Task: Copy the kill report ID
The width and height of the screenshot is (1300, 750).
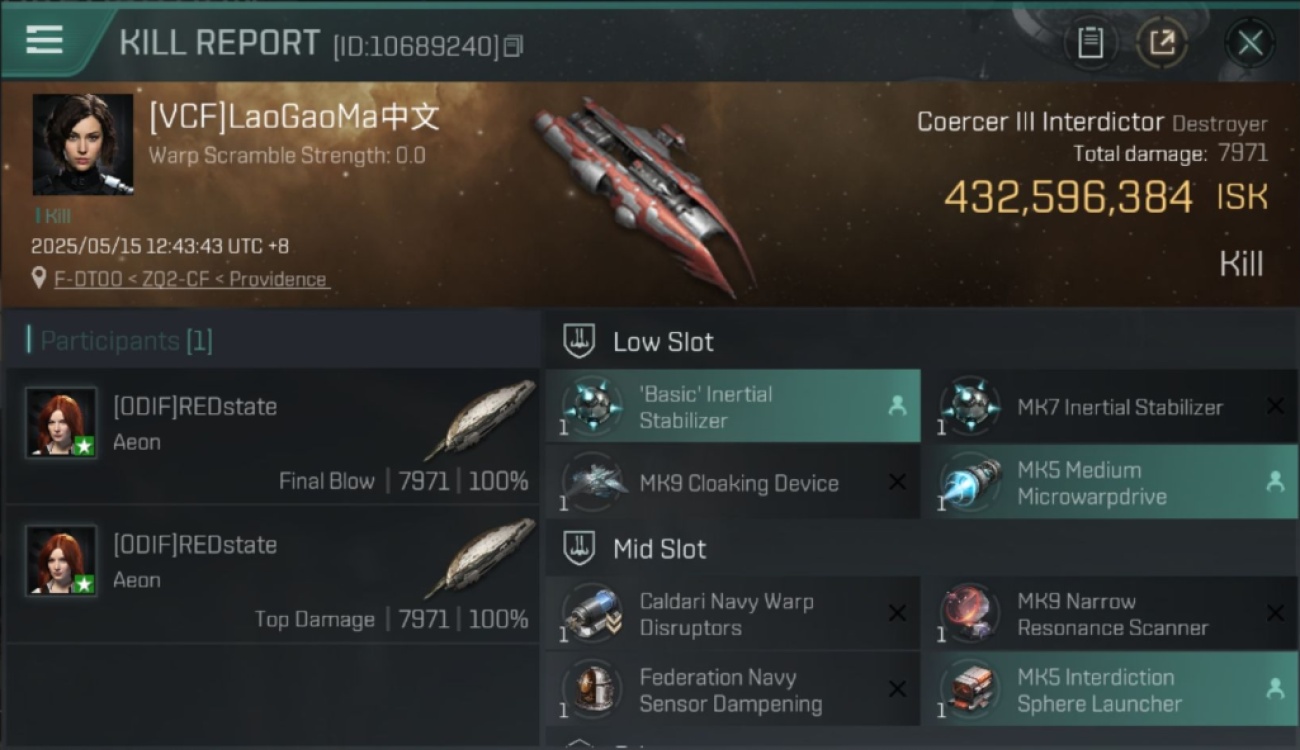Action: (x=513, y=46)
